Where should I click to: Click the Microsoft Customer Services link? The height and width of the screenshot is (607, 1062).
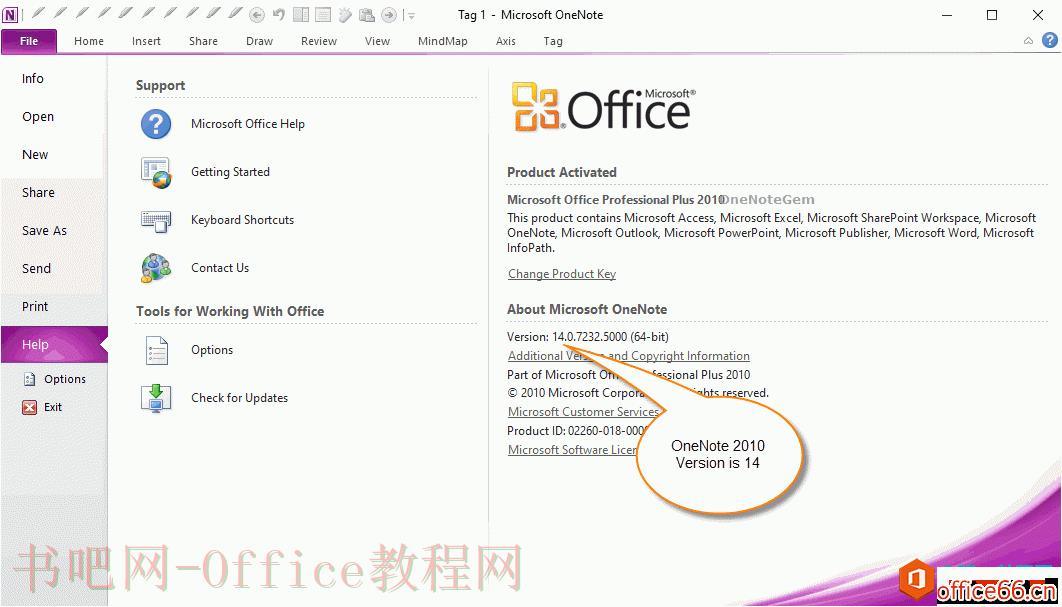tap(583, 412)
